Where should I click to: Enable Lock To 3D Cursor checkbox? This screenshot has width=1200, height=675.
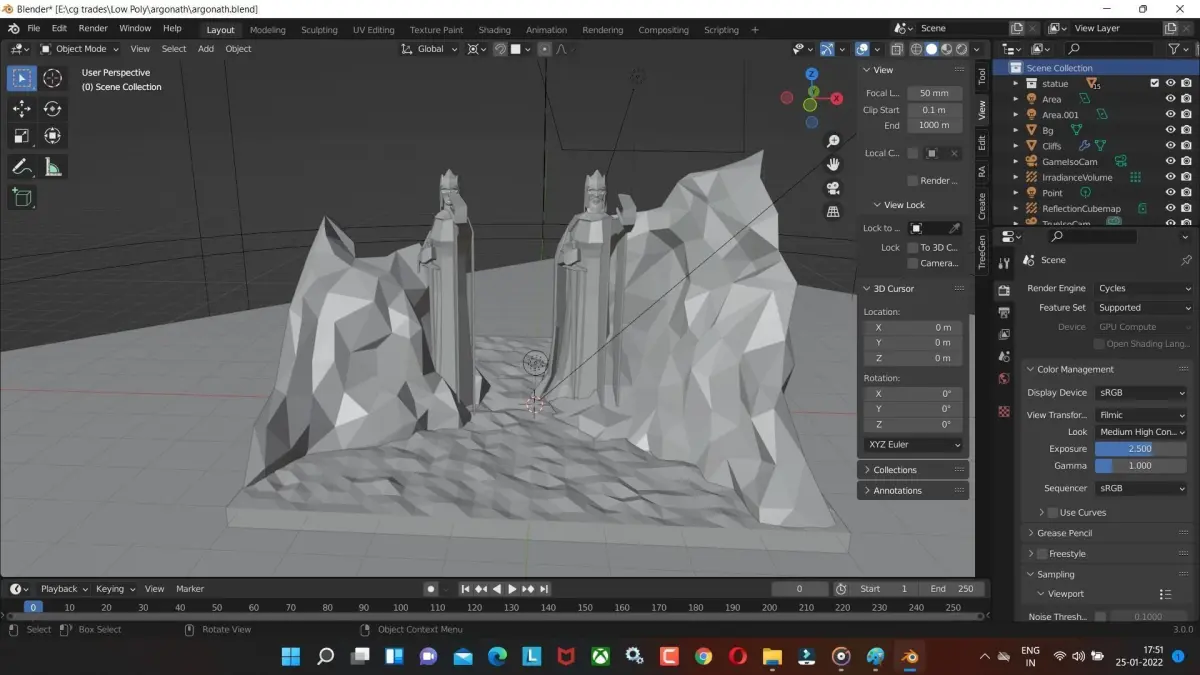[x=912, y=247]
